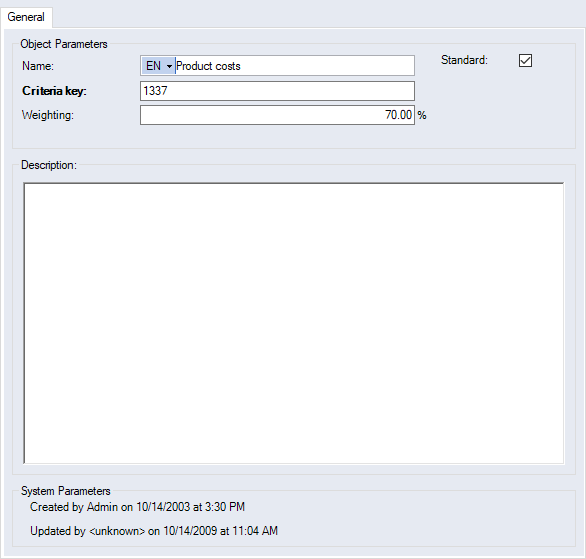Screen dimensions: 586x559
Task: Click the System Parameters group title
Action: [65, 491]
